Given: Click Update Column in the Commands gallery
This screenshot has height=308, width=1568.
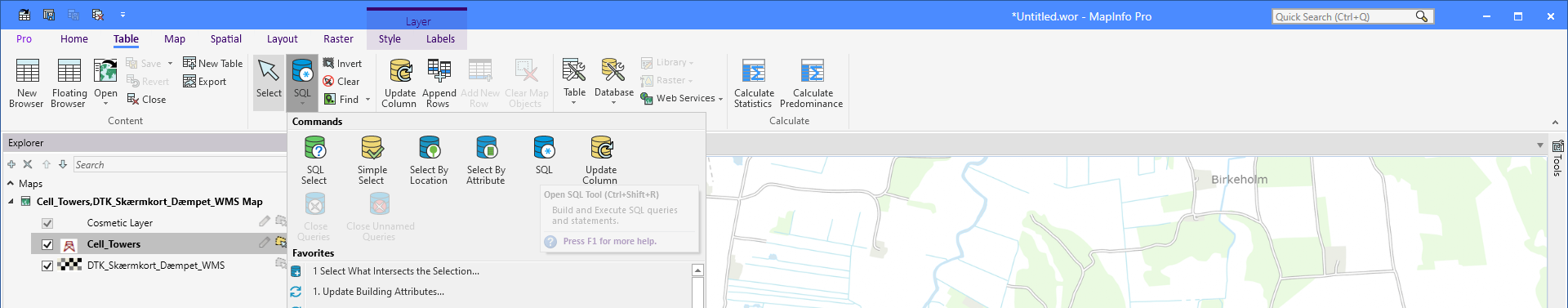Looking at the screenshot, I should point(600,160).
